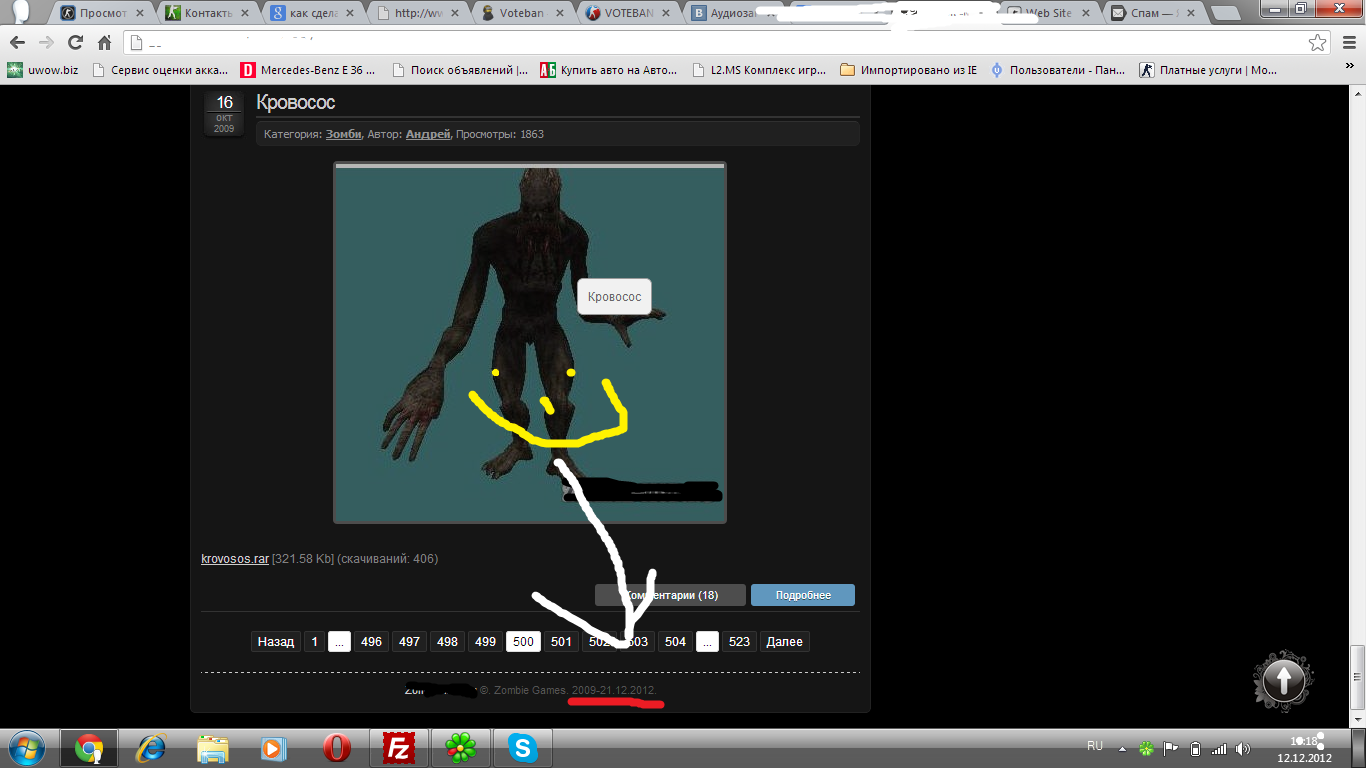Screen dimensions: 1366x768
Task: Open ICQ flower icon in taskbar
Action: pos(460,748)
